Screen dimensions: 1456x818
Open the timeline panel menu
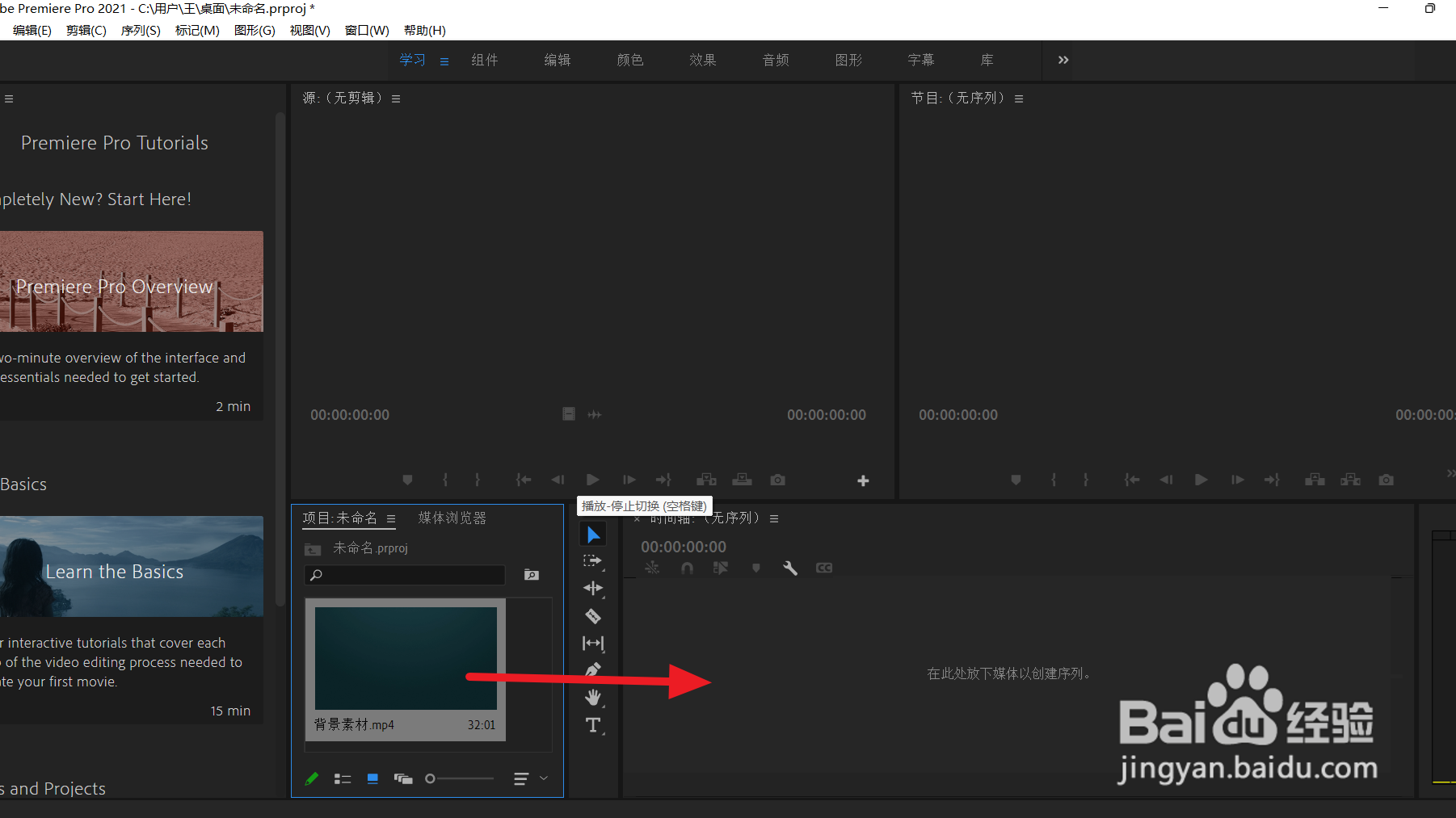[x=774, y=518]
